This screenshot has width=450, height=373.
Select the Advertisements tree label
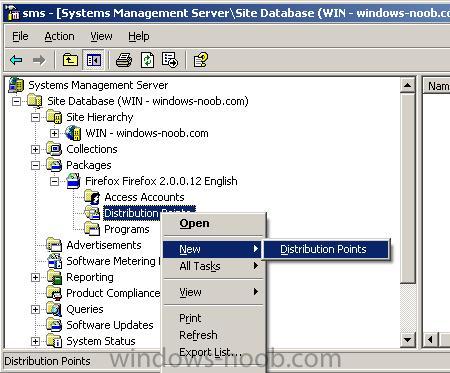pos(104,245)
